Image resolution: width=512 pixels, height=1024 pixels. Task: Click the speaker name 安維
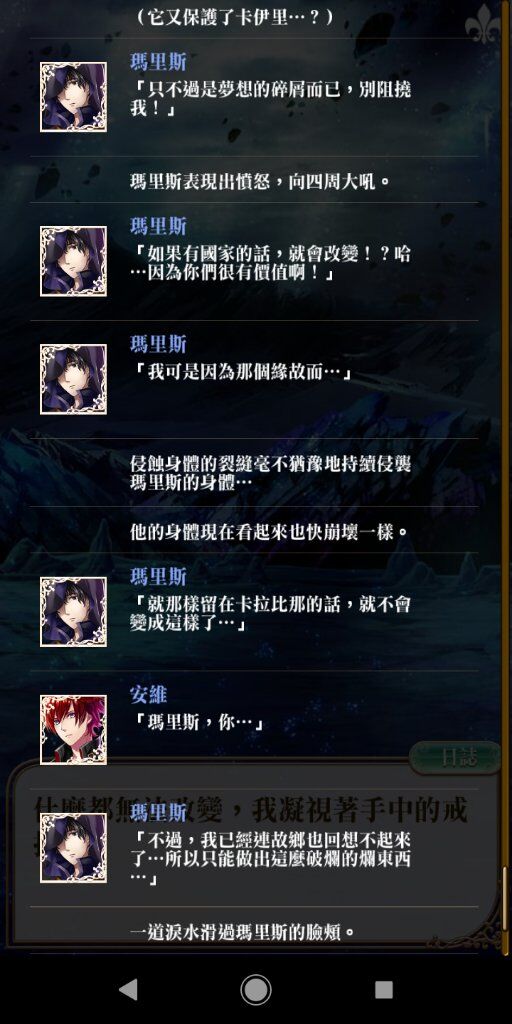148,695
